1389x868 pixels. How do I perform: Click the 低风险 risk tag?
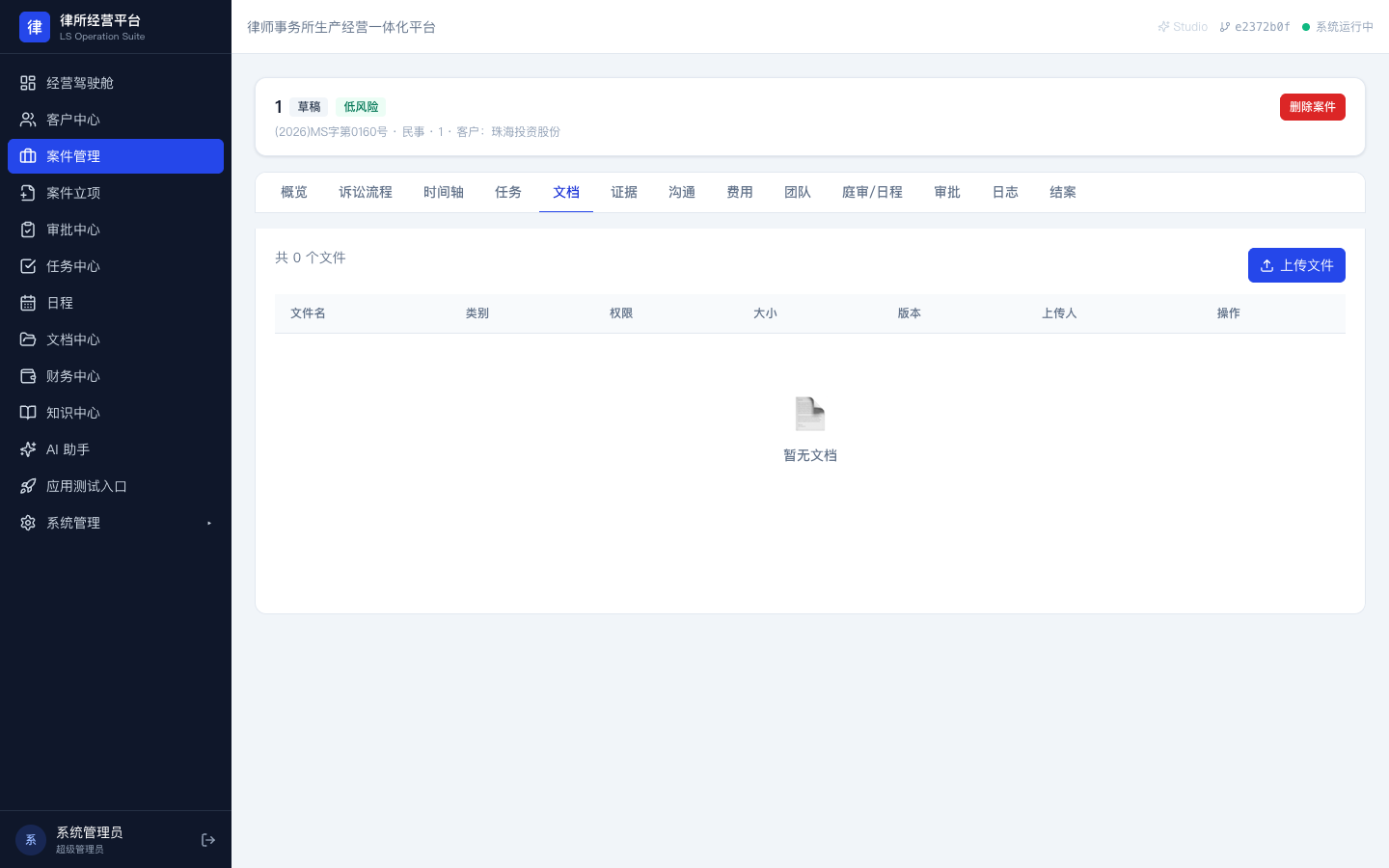point(361,107)
